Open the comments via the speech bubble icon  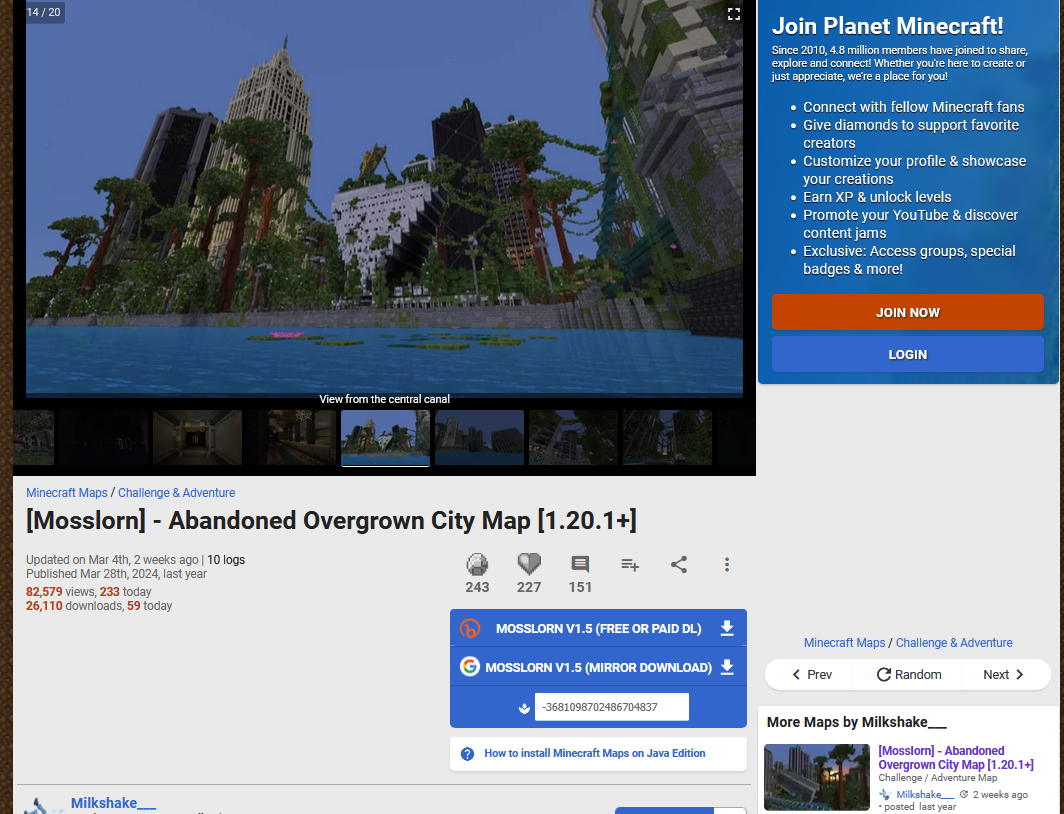pos(580,564)
